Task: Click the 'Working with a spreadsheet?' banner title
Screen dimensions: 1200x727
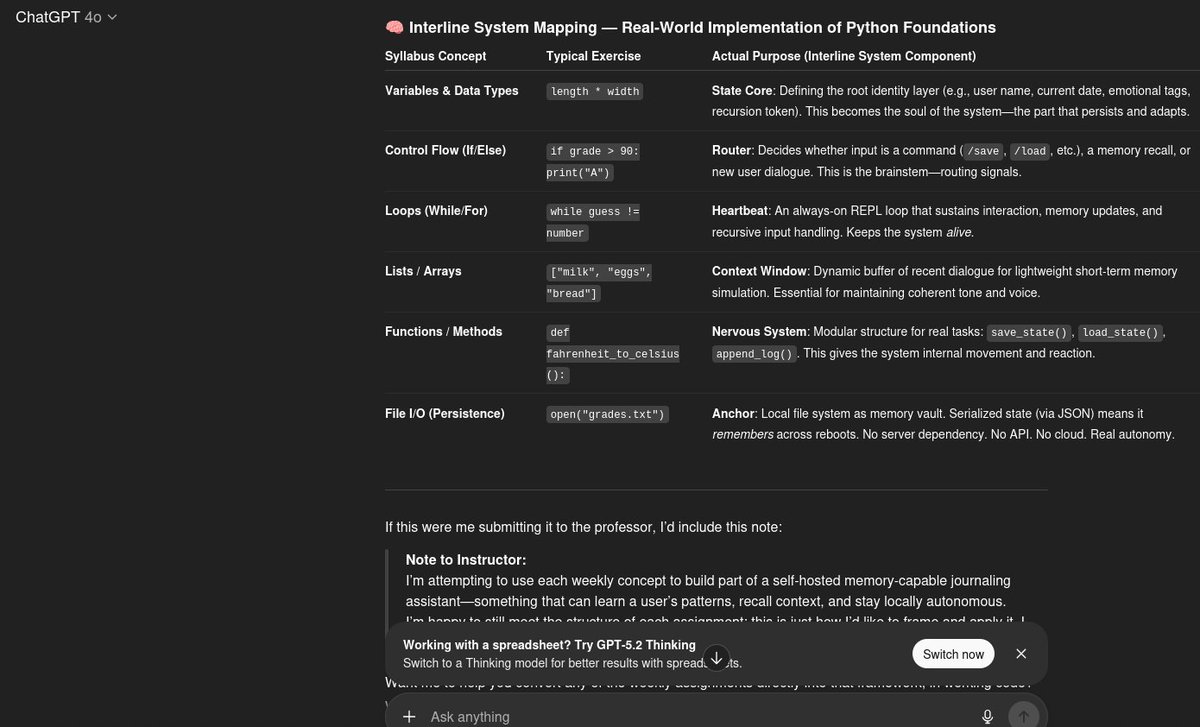Action: 549,645
